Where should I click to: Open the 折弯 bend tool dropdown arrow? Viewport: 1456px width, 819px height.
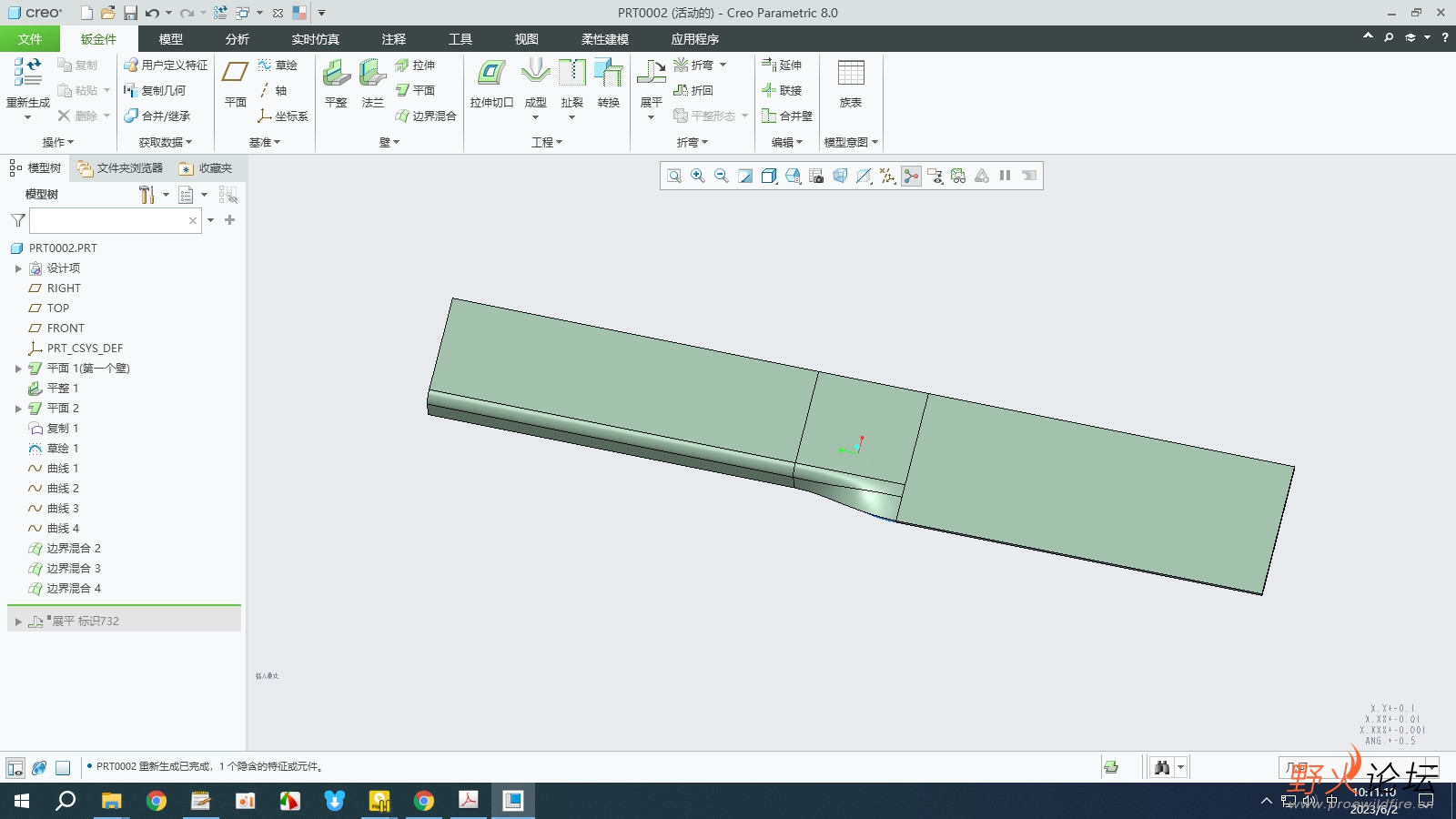[723, 65]
